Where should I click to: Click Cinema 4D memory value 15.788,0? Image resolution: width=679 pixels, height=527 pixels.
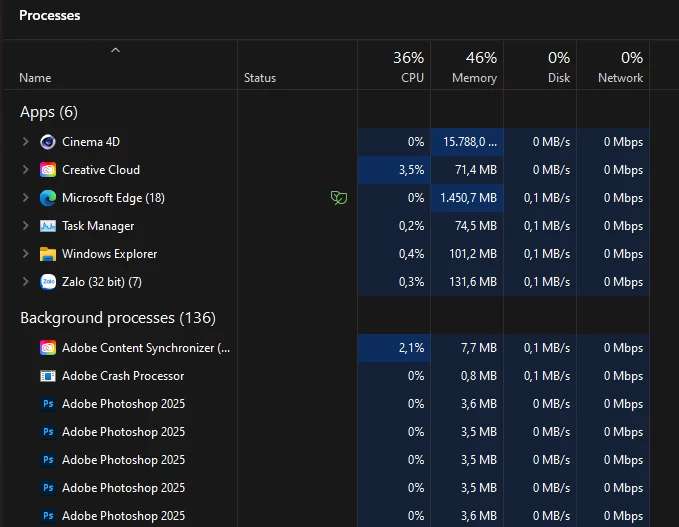[470, 142]
